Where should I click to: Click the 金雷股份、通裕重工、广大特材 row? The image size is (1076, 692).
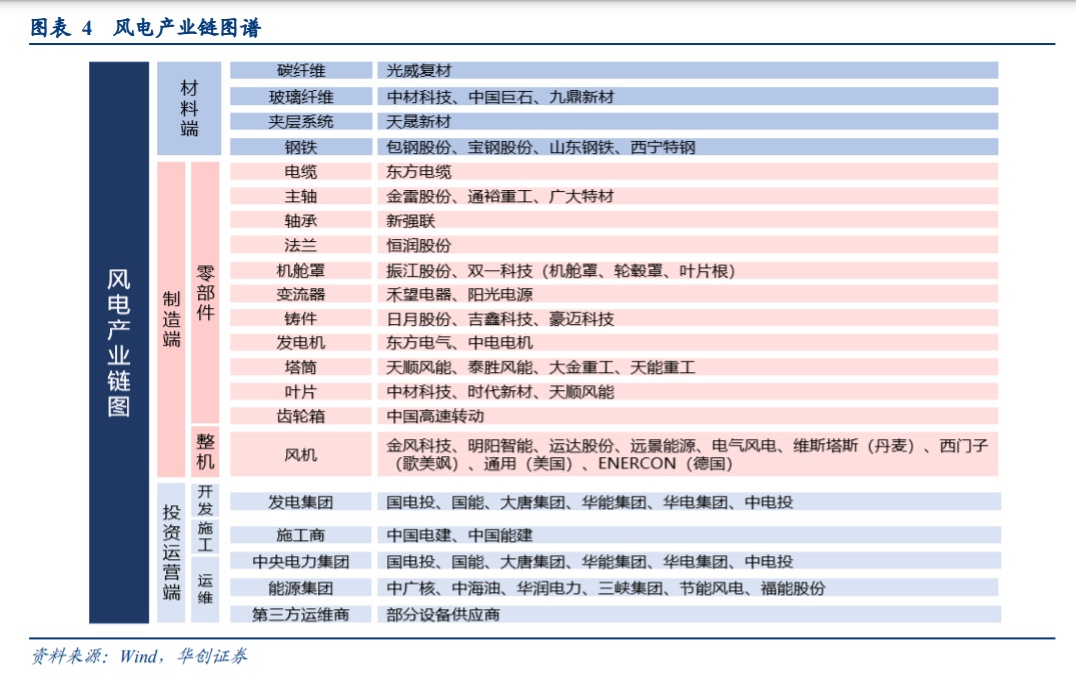coord(688,196)
